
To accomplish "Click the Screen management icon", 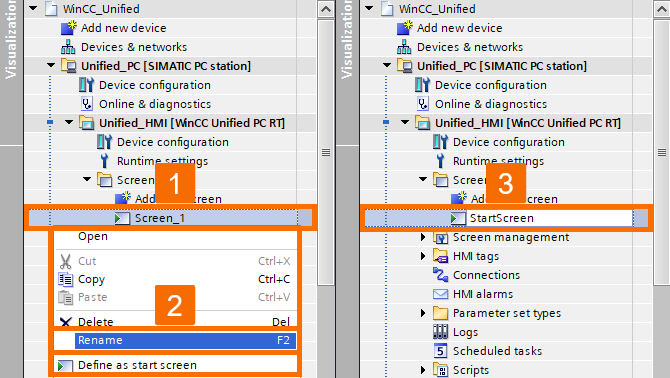I will pyautogui.click(x=441, y=237).
